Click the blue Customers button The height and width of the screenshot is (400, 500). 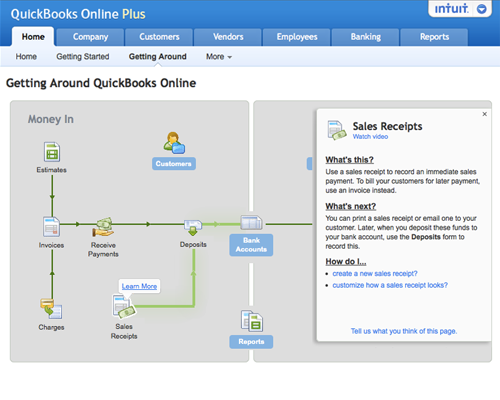tap(174, 164)
